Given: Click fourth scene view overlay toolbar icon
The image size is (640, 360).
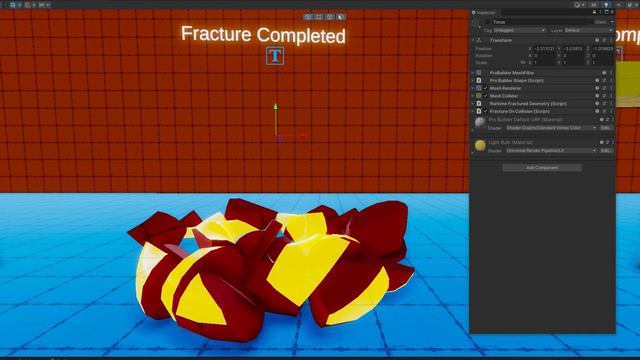Looking at the screenshot, I should click(340, 17).
